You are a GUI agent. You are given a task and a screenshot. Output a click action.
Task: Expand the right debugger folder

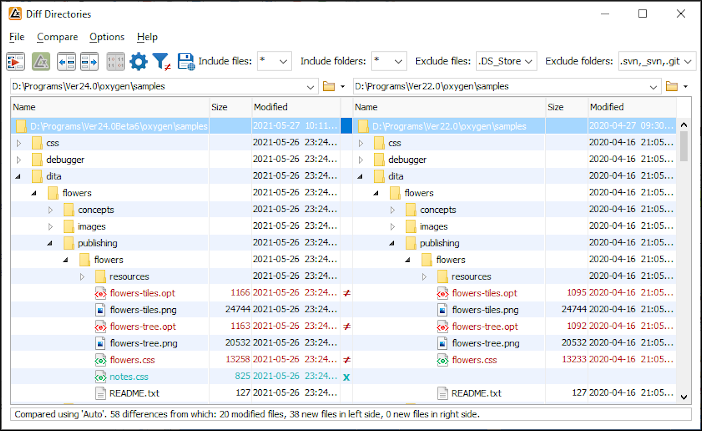[x=361, y=159]
